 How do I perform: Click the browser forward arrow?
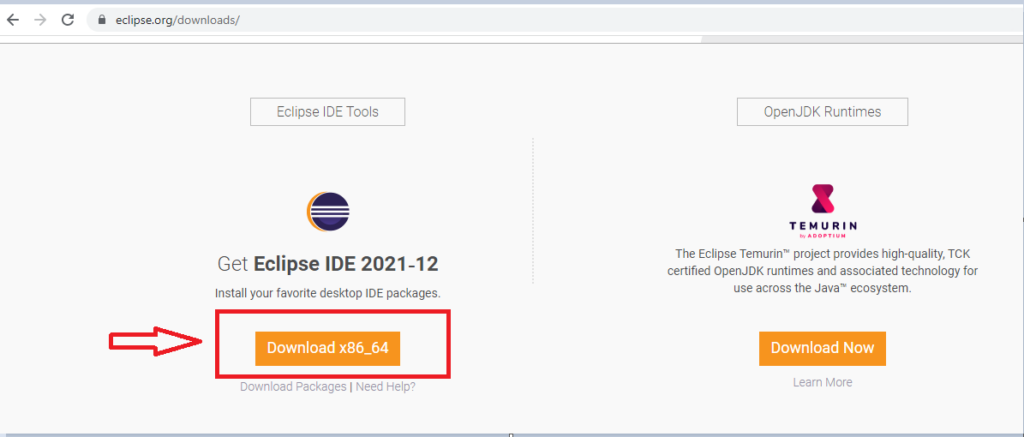coord(40,20)
